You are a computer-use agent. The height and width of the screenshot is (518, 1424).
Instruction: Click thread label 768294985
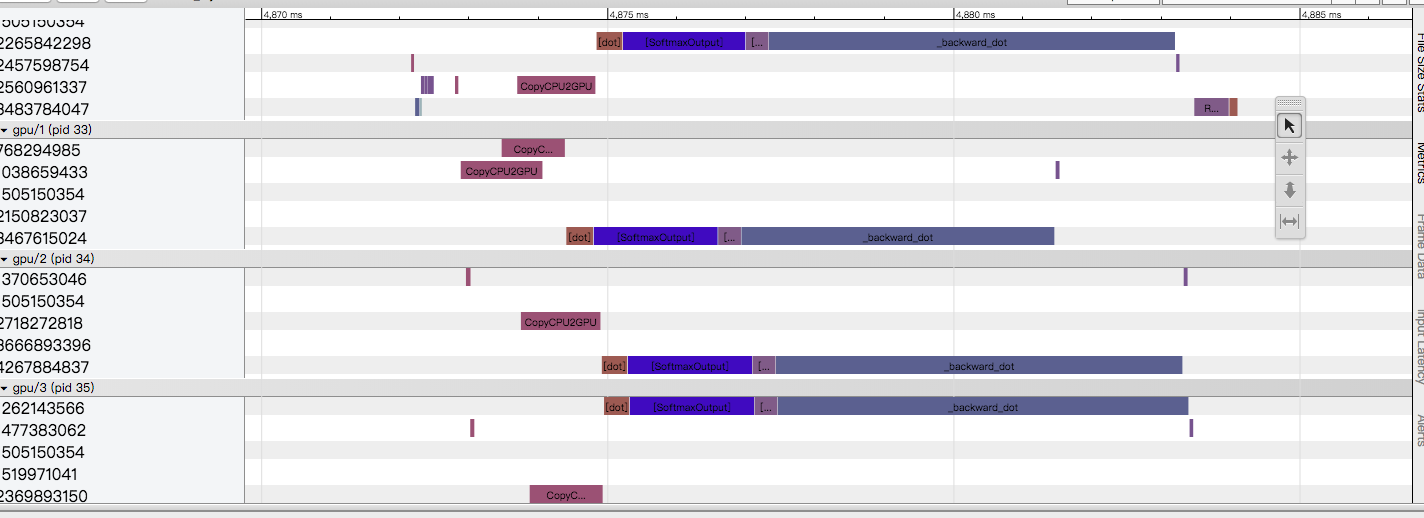click(41, 150)
